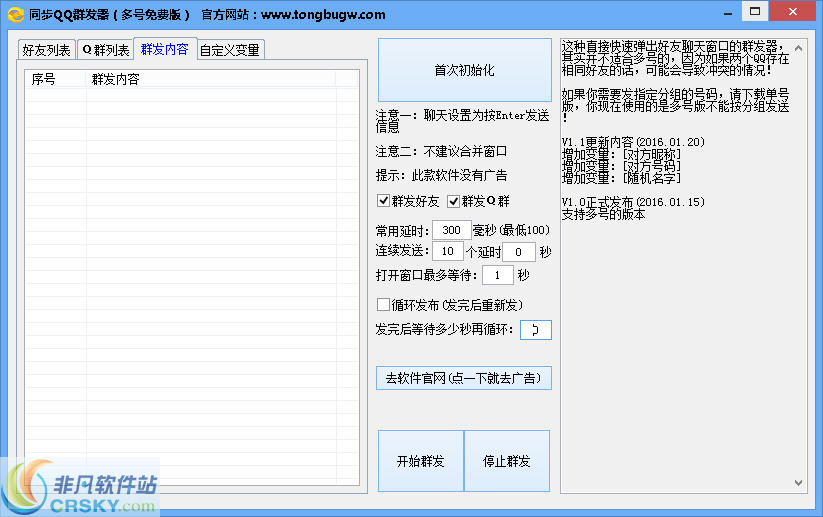The height and width of the screenshot is (517, 823).
Task: Start sending with 开始群发 button
Action: 421,461
